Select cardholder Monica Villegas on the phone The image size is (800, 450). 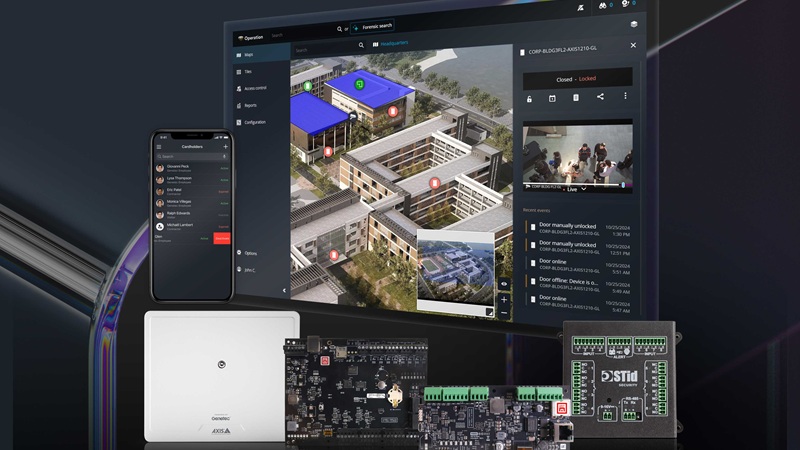point(192,203)
